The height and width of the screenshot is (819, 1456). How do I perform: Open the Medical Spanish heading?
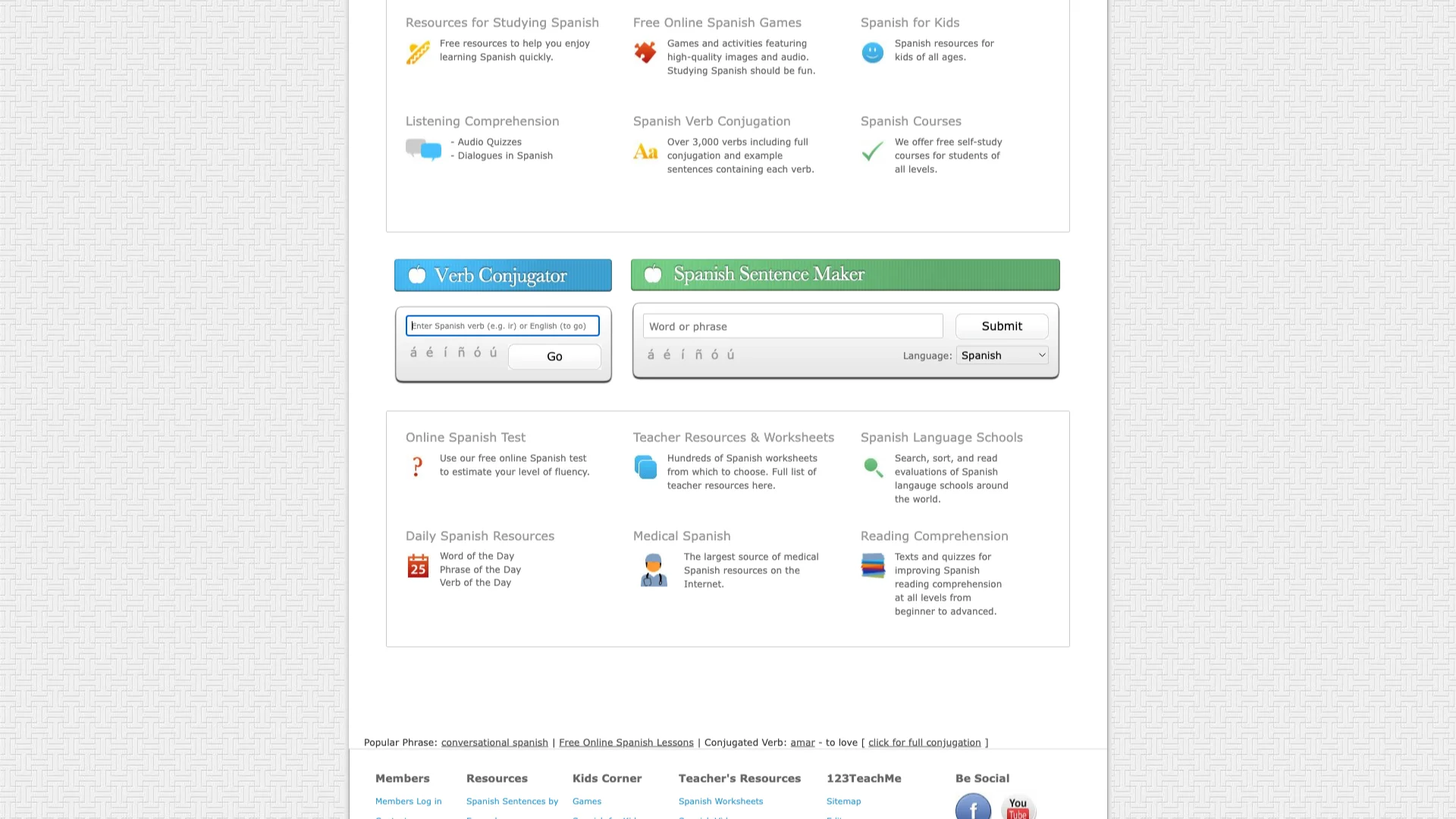pyautogui.click(x=682, y=536)
